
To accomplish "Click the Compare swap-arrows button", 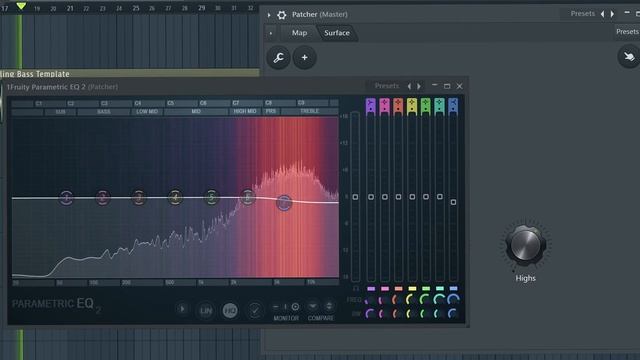I will [x=329, y=306].
